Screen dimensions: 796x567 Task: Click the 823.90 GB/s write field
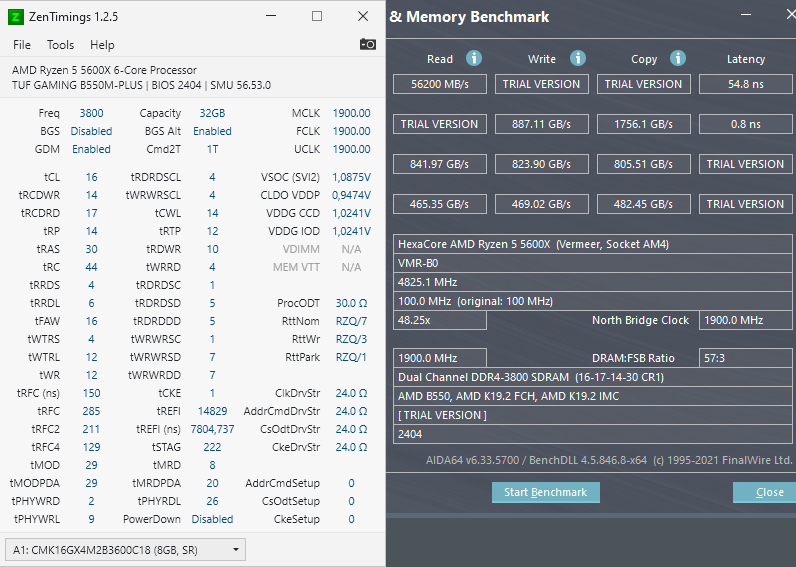(542, 164)
